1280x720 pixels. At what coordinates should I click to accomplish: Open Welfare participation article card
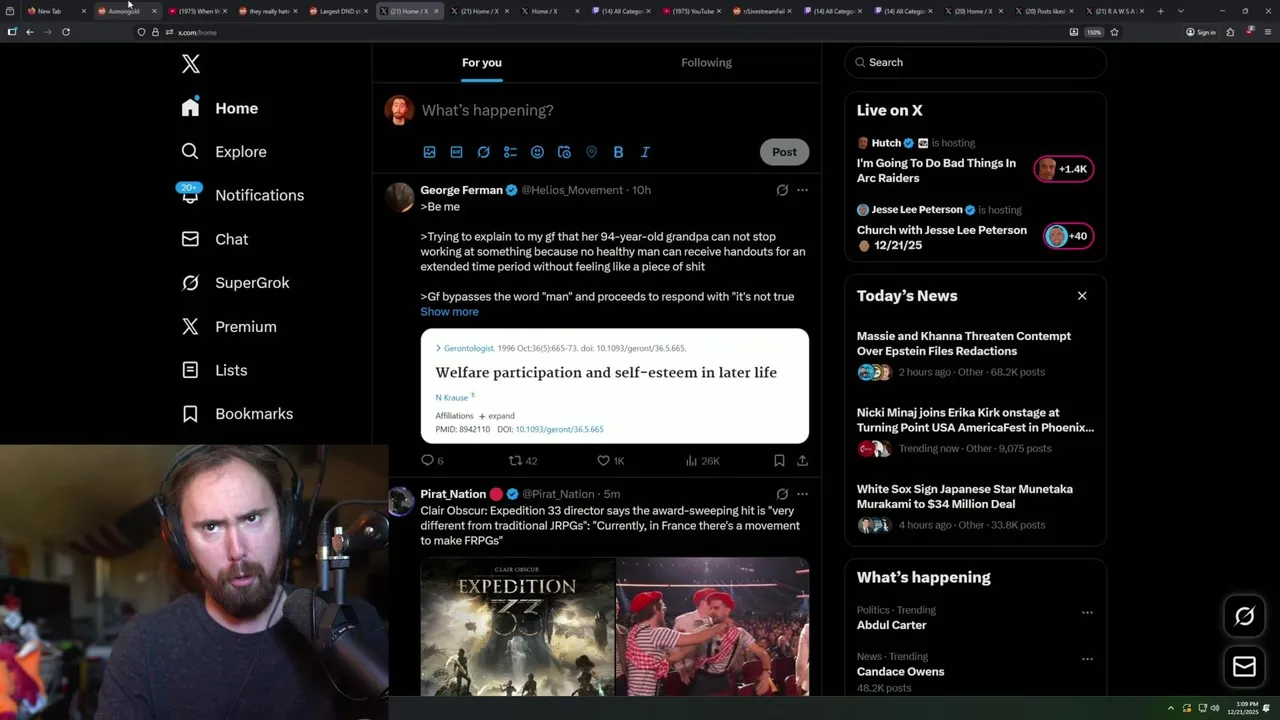point(614,386)
